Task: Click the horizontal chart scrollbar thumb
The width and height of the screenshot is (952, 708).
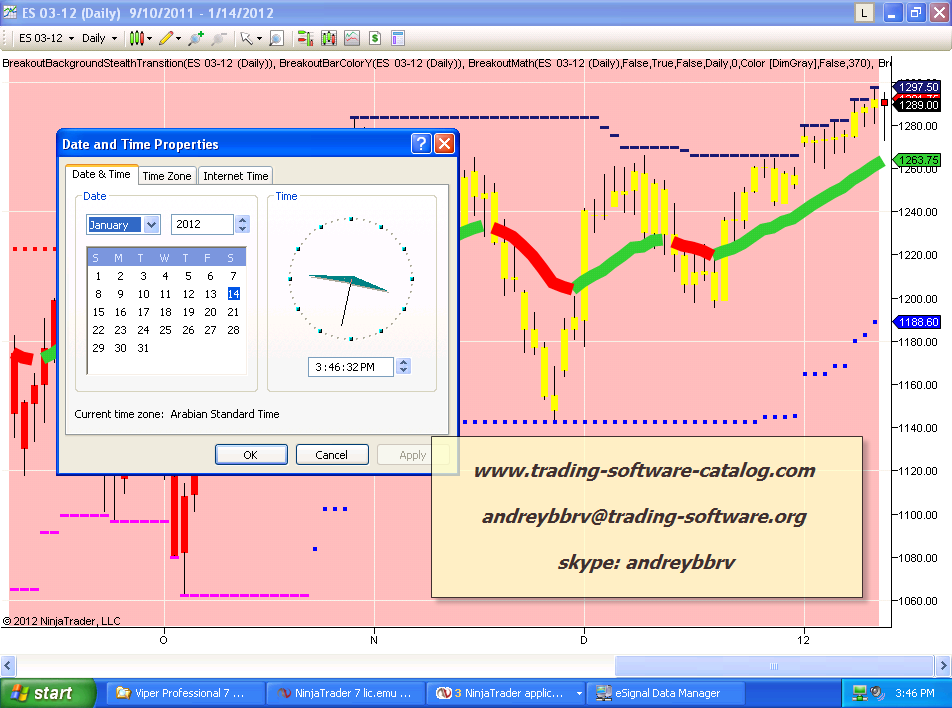Action: pyautogui.click(x=773, y=666)
